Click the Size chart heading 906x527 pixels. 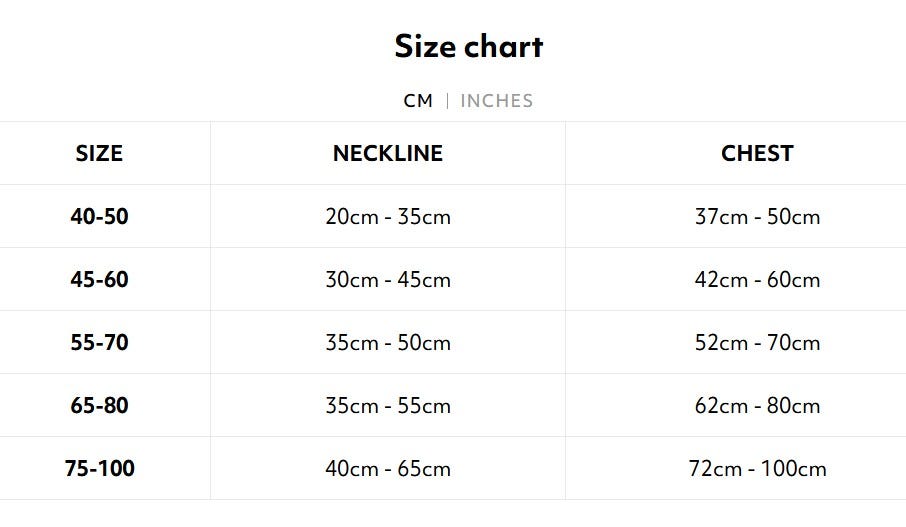click(468, 46)
